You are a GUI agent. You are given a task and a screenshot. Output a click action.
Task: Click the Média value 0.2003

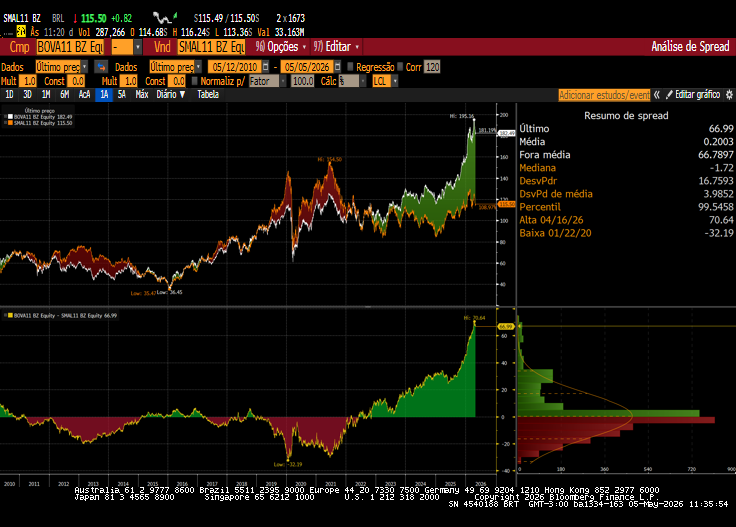[x=718, y=142]
